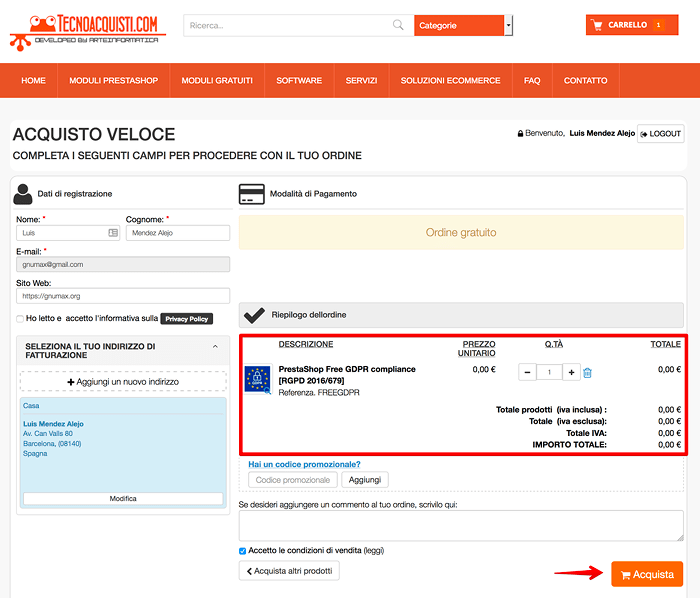Viewport: 700px width, 598px height.
Task: Click product name PrestaShop Free GDPR compliance
Action: tap(347, 375)
